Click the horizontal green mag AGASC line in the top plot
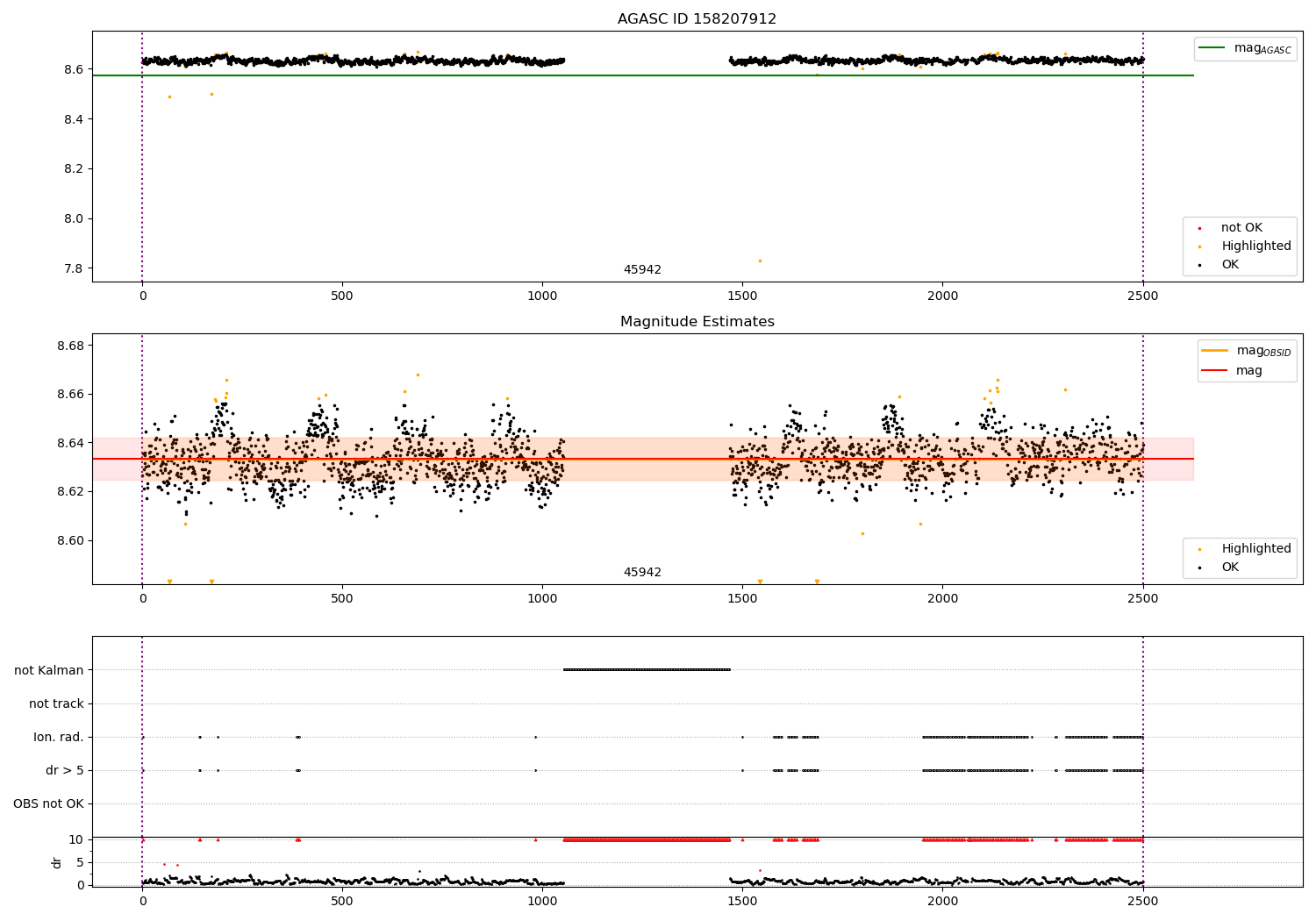 642,75
